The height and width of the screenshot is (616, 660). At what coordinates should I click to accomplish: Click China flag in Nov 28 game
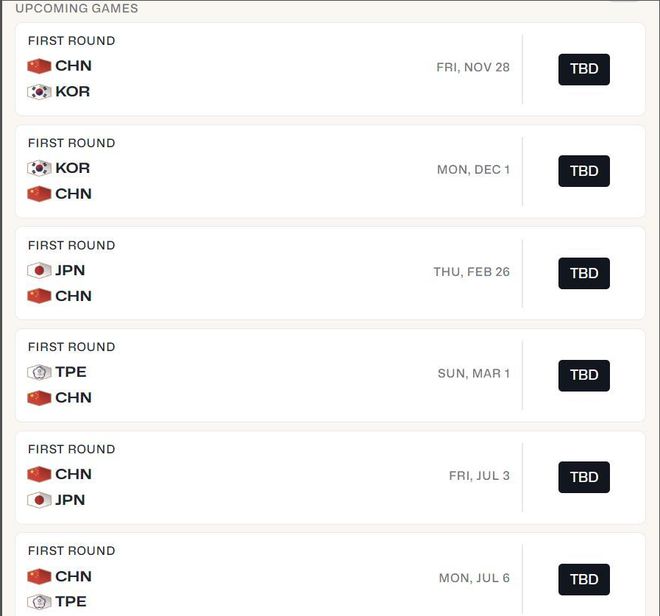point(39,66)
